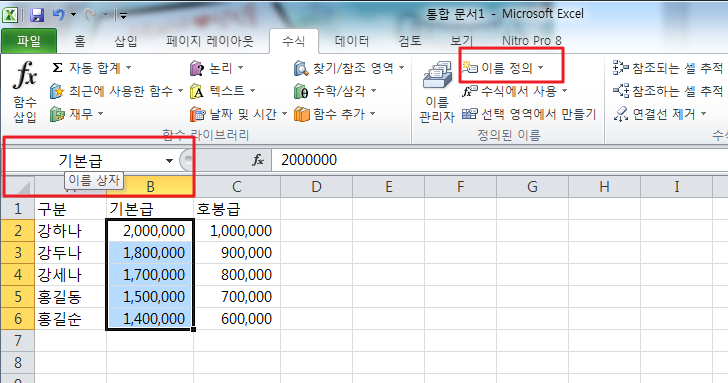Viewport: 728px width, 383px height.
Task: Select row 2 header
Action: click(18, 230)
